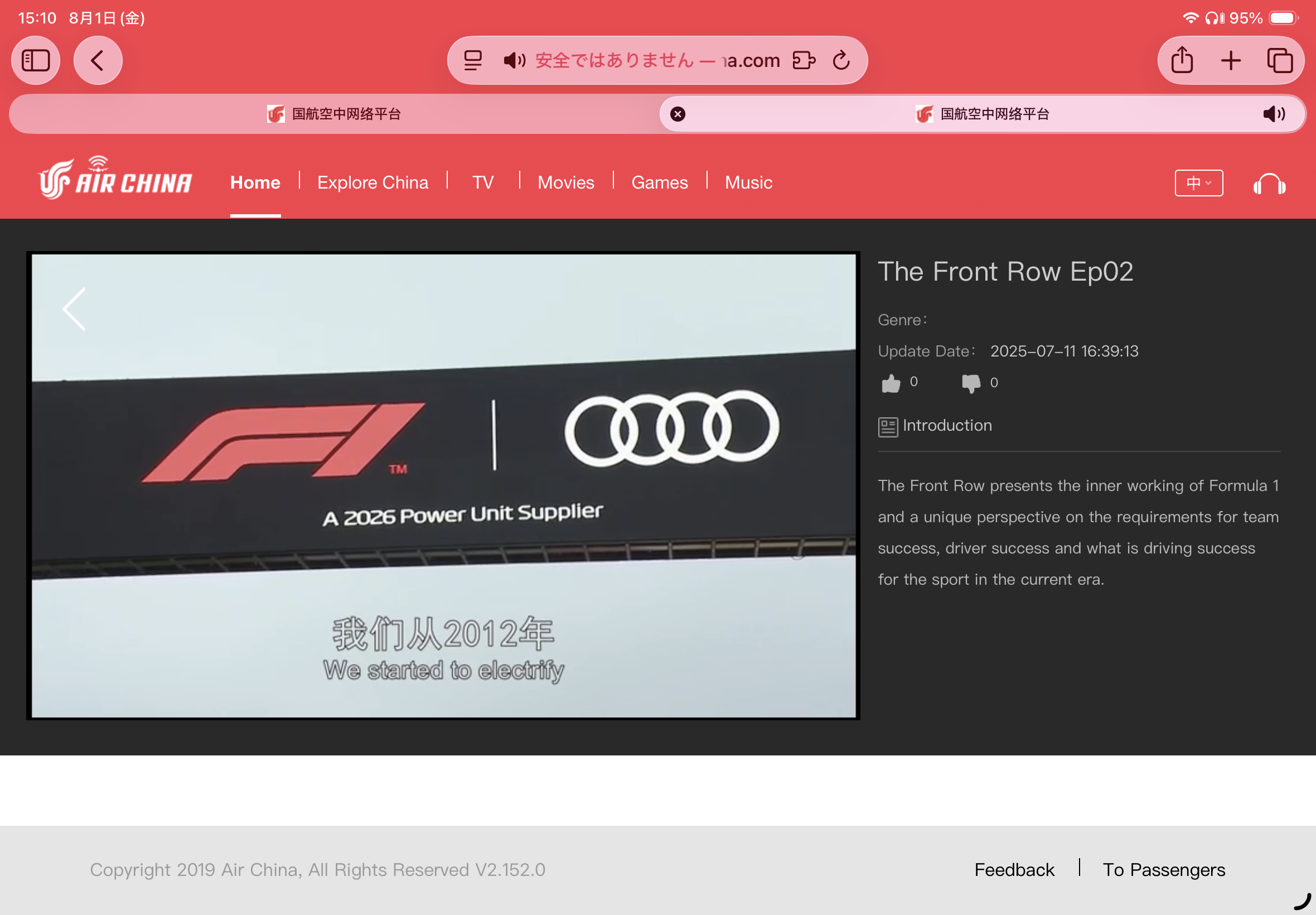This screenshot has height=915, width=1316.
Task: Open the extensions icon in address bar
Action: pyautogui.click(x=804, y=60)
